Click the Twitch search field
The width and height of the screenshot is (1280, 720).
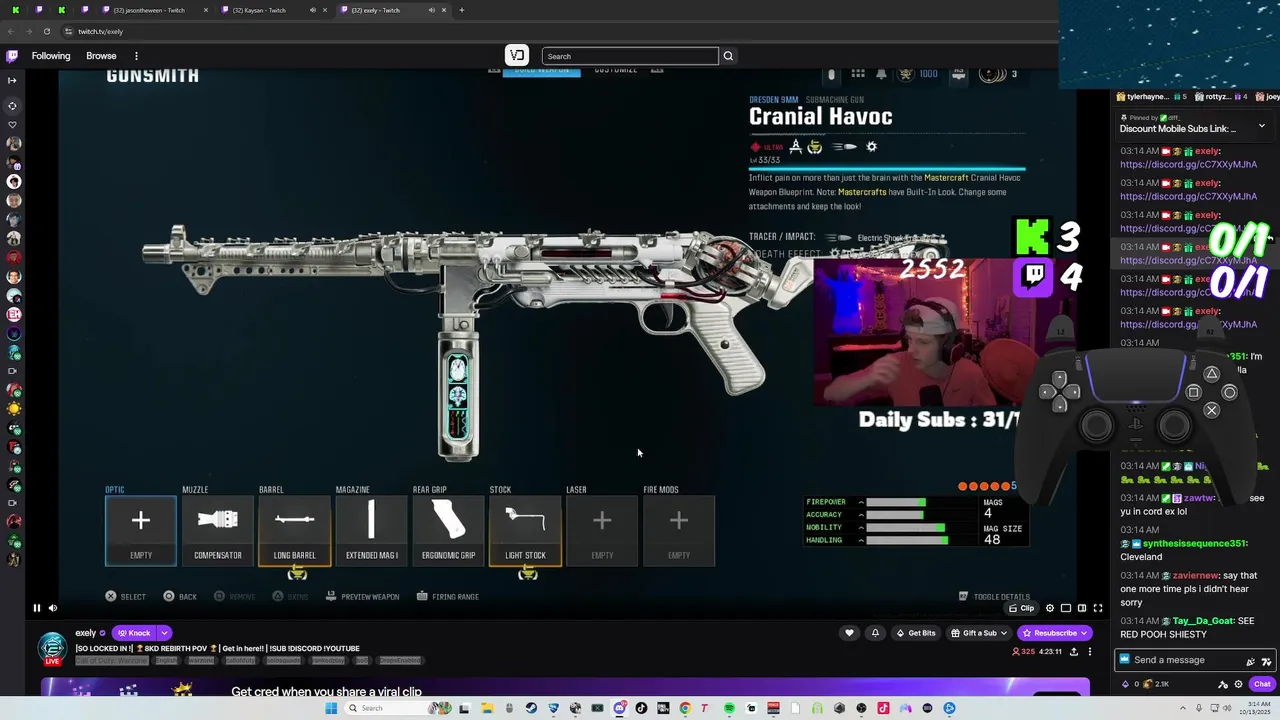630,56
